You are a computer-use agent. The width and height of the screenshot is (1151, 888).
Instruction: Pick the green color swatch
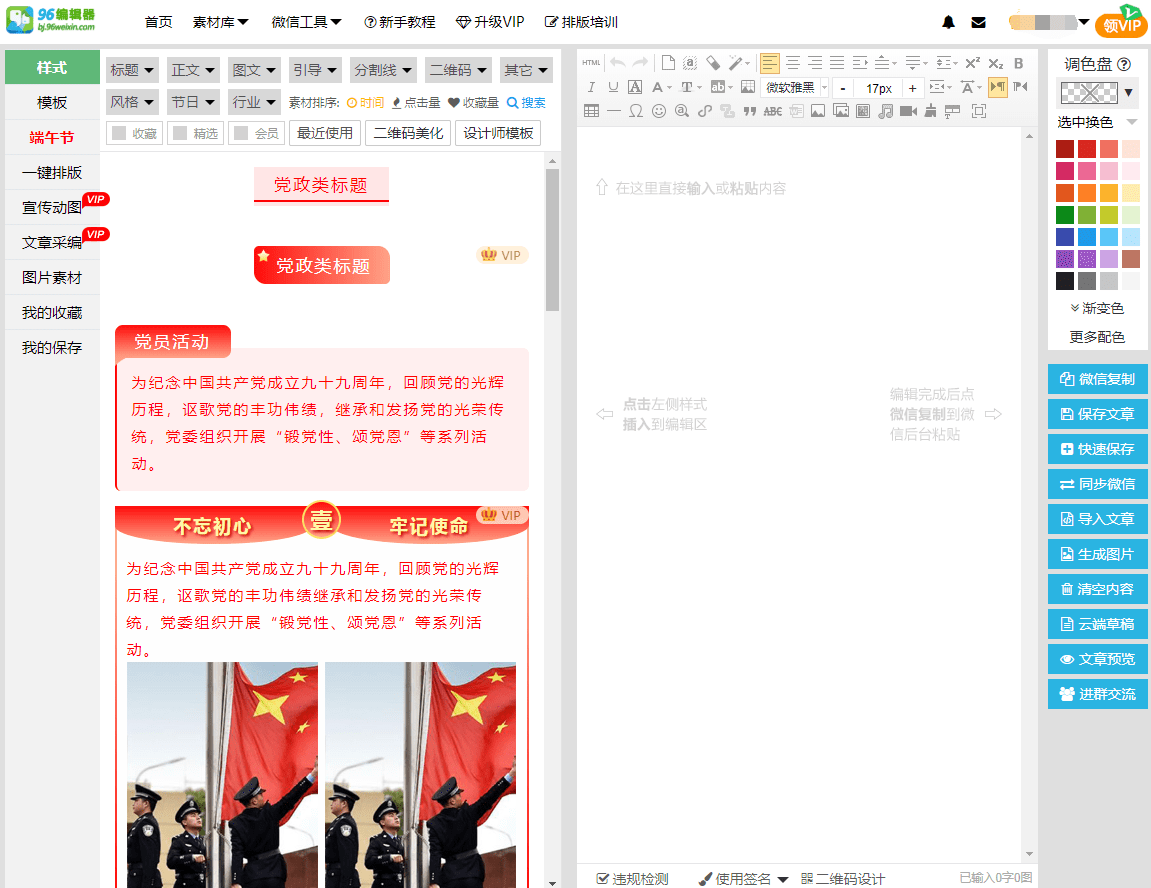point(1065,215)
